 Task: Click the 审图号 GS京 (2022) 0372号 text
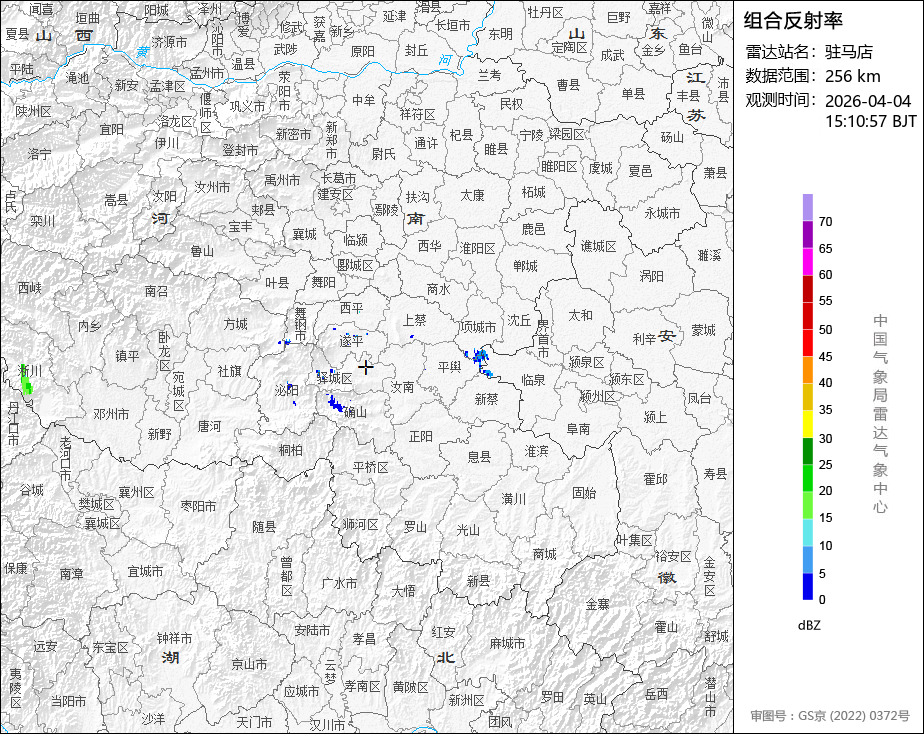coord(830,716)
